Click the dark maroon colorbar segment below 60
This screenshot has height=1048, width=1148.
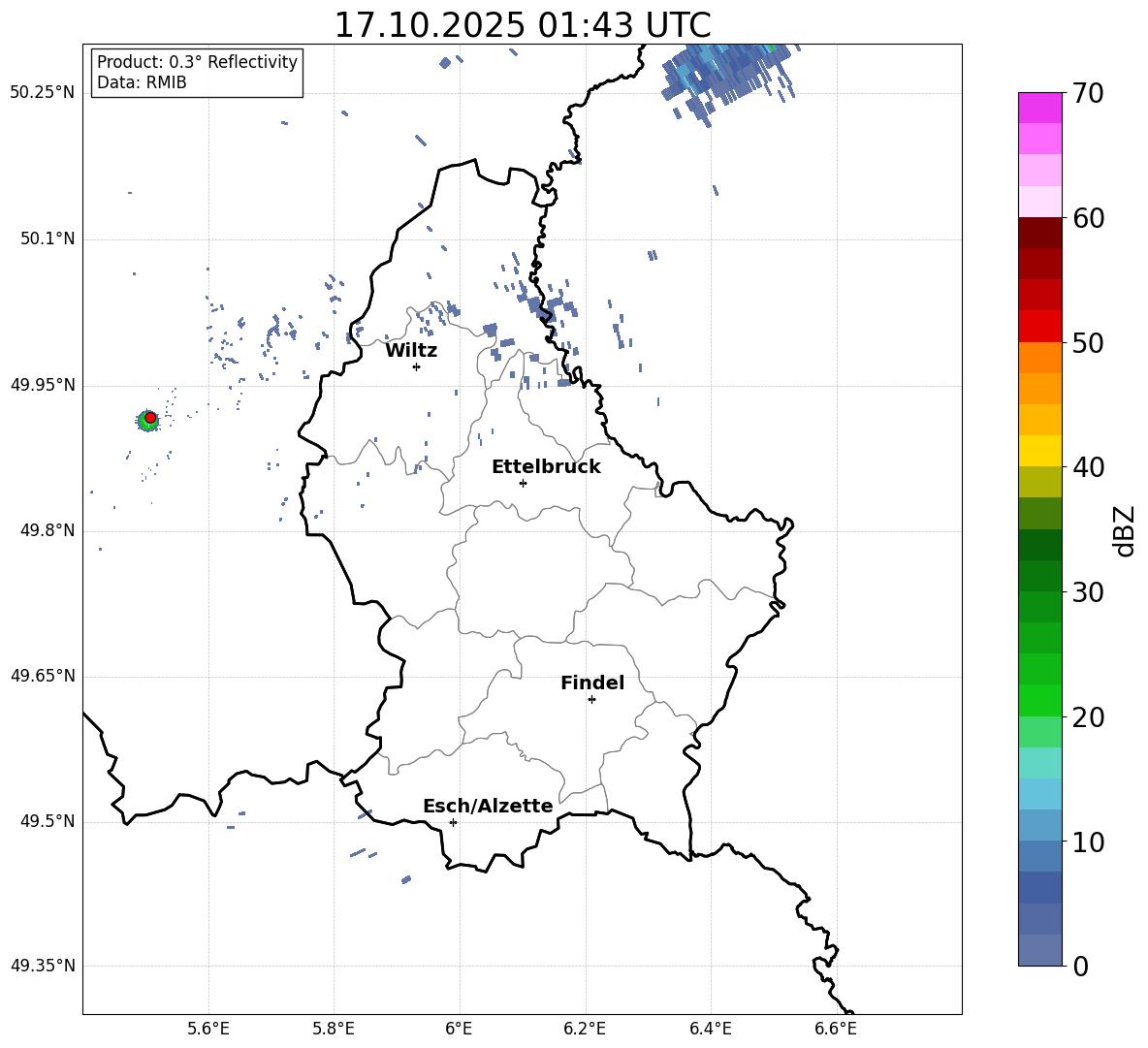1039,233
